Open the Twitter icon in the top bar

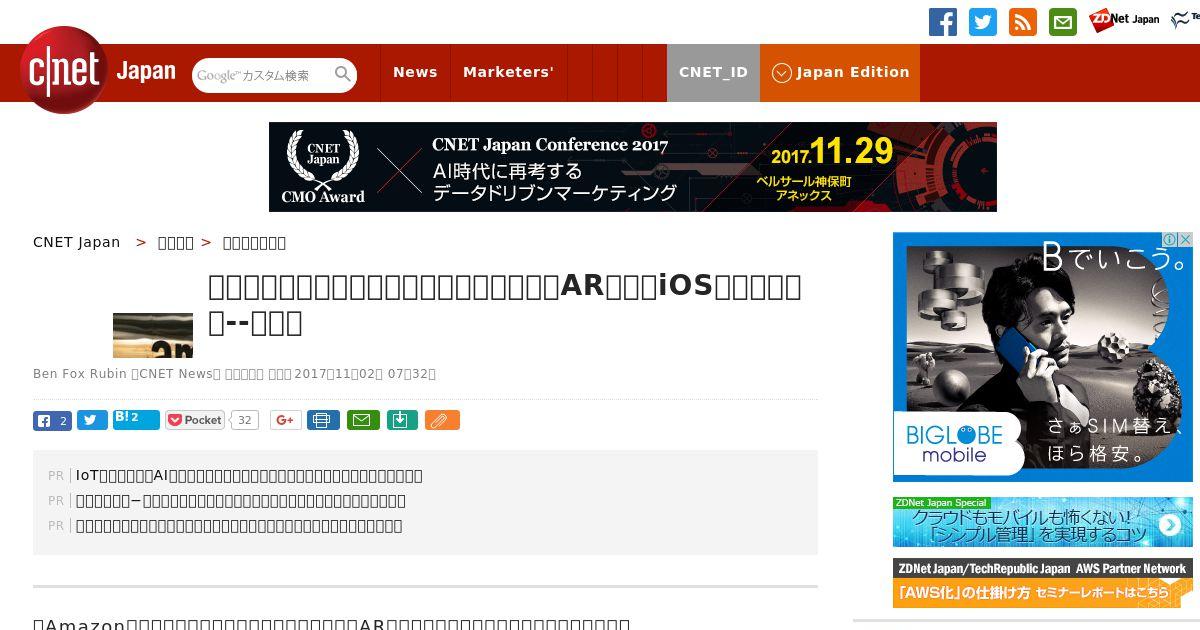[983, 22]
